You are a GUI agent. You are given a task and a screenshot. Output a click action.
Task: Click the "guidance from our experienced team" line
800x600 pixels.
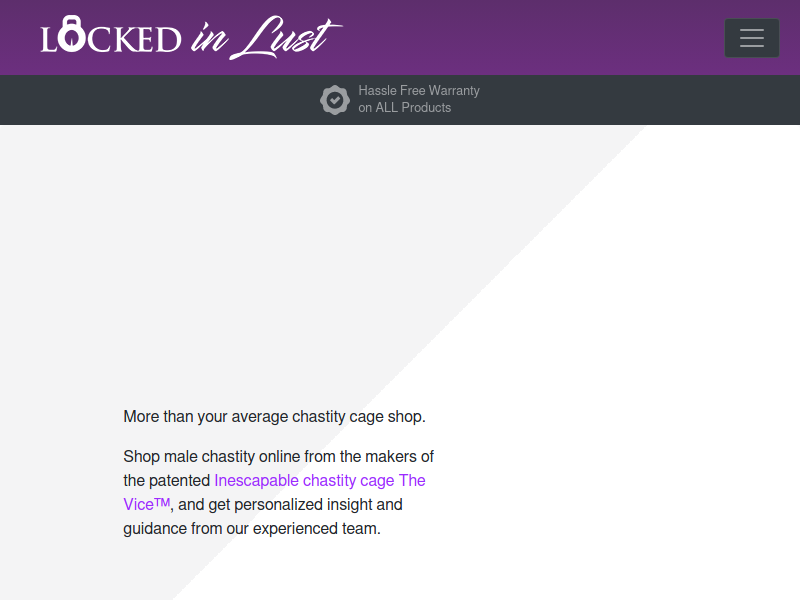252,528
